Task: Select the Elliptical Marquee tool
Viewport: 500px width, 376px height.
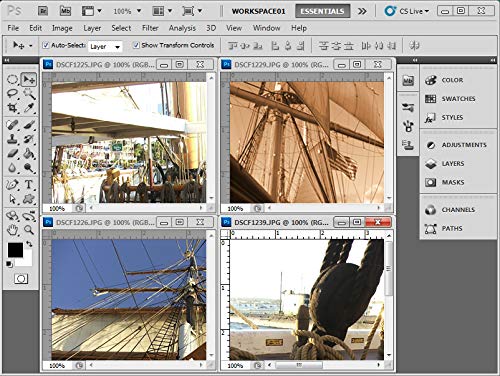Action: (12, 80)
